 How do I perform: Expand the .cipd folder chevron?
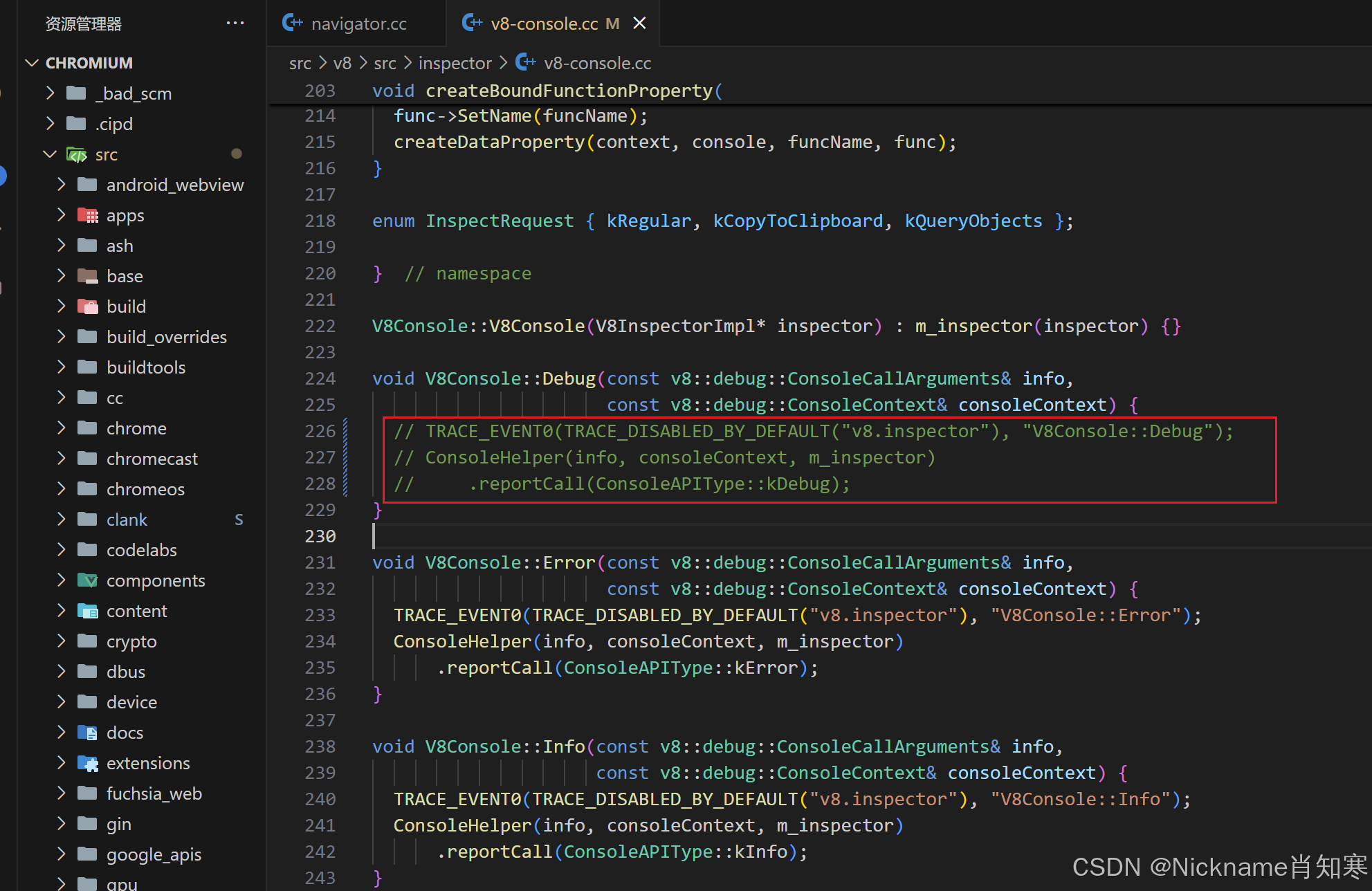(x=50, y=124)
